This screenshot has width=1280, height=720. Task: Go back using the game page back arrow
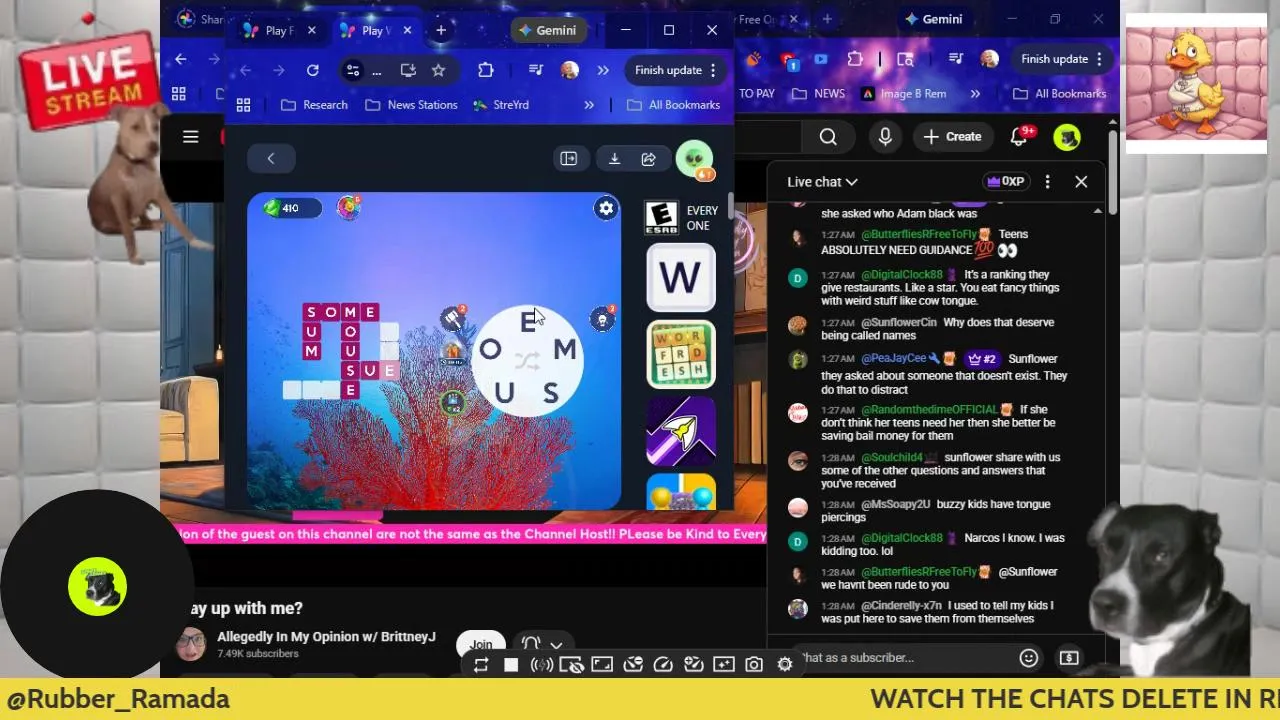click(x=270, y=158)
